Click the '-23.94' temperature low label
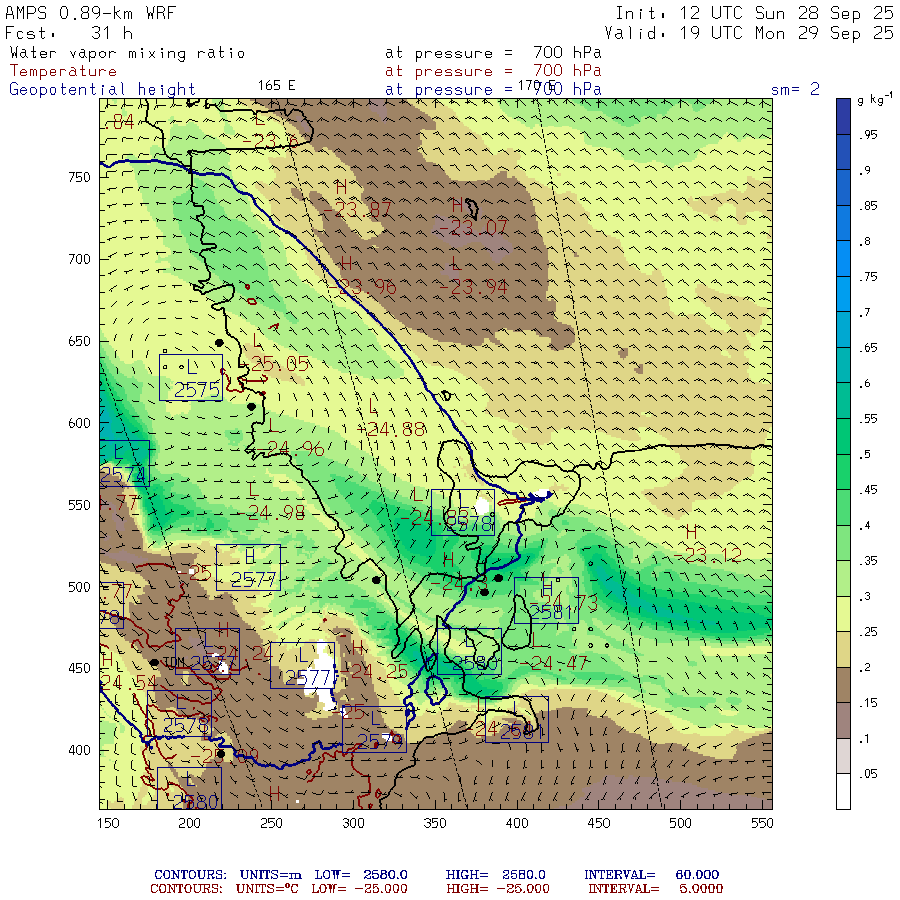 474,286
